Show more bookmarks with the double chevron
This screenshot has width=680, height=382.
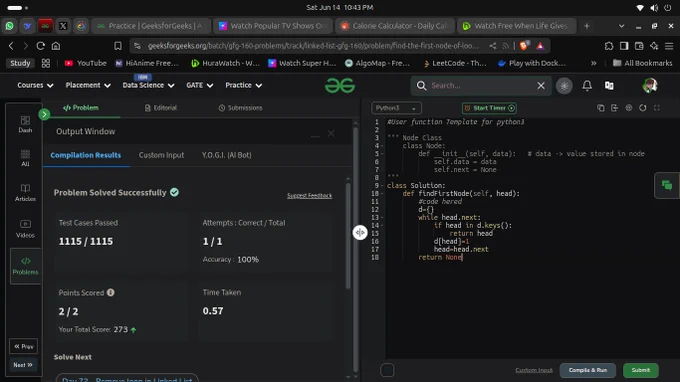click(x=593, y=63)
